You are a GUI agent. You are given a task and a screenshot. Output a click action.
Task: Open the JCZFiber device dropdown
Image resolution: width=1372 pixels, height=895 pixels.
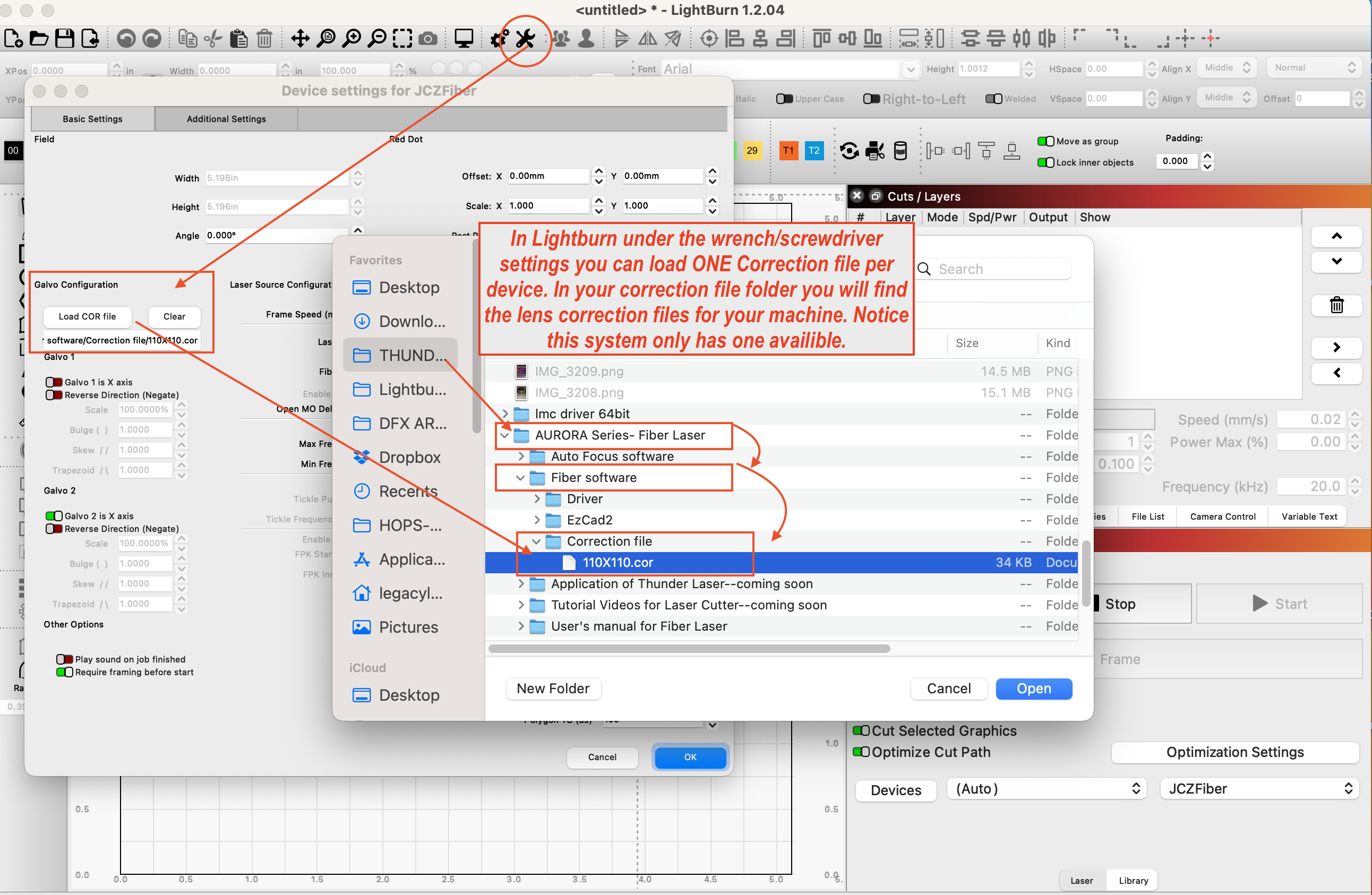pos(1258,788)
